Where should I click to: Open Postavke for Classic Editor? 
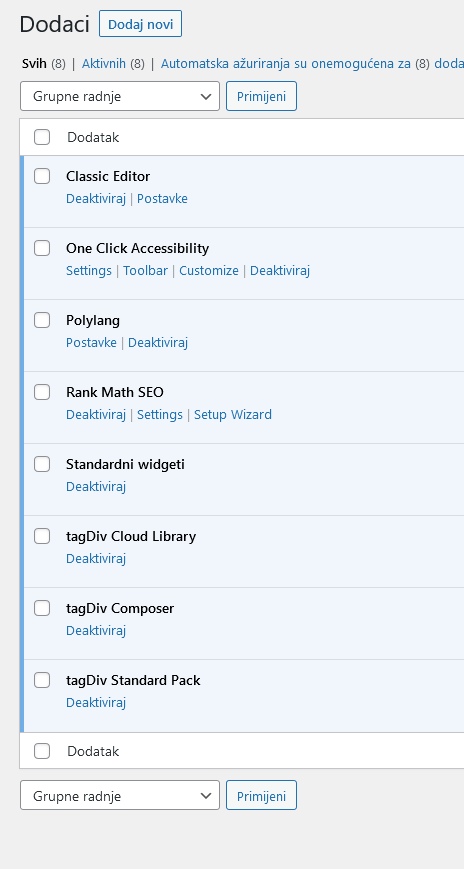(162, 198)
